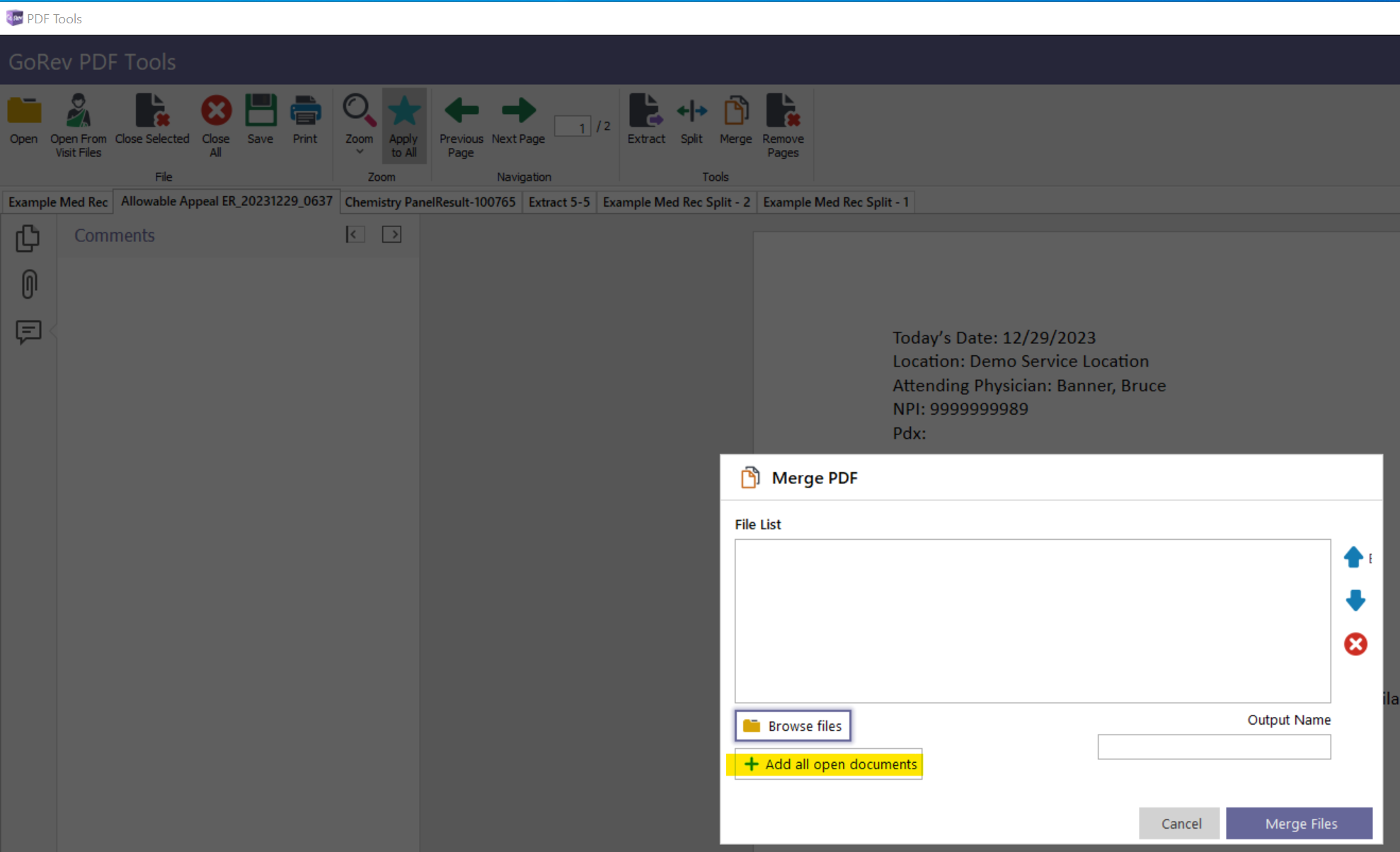Move file down with blue arrow
The width and height of the screenshot is (1400, 852).
tap(1355, 600)
